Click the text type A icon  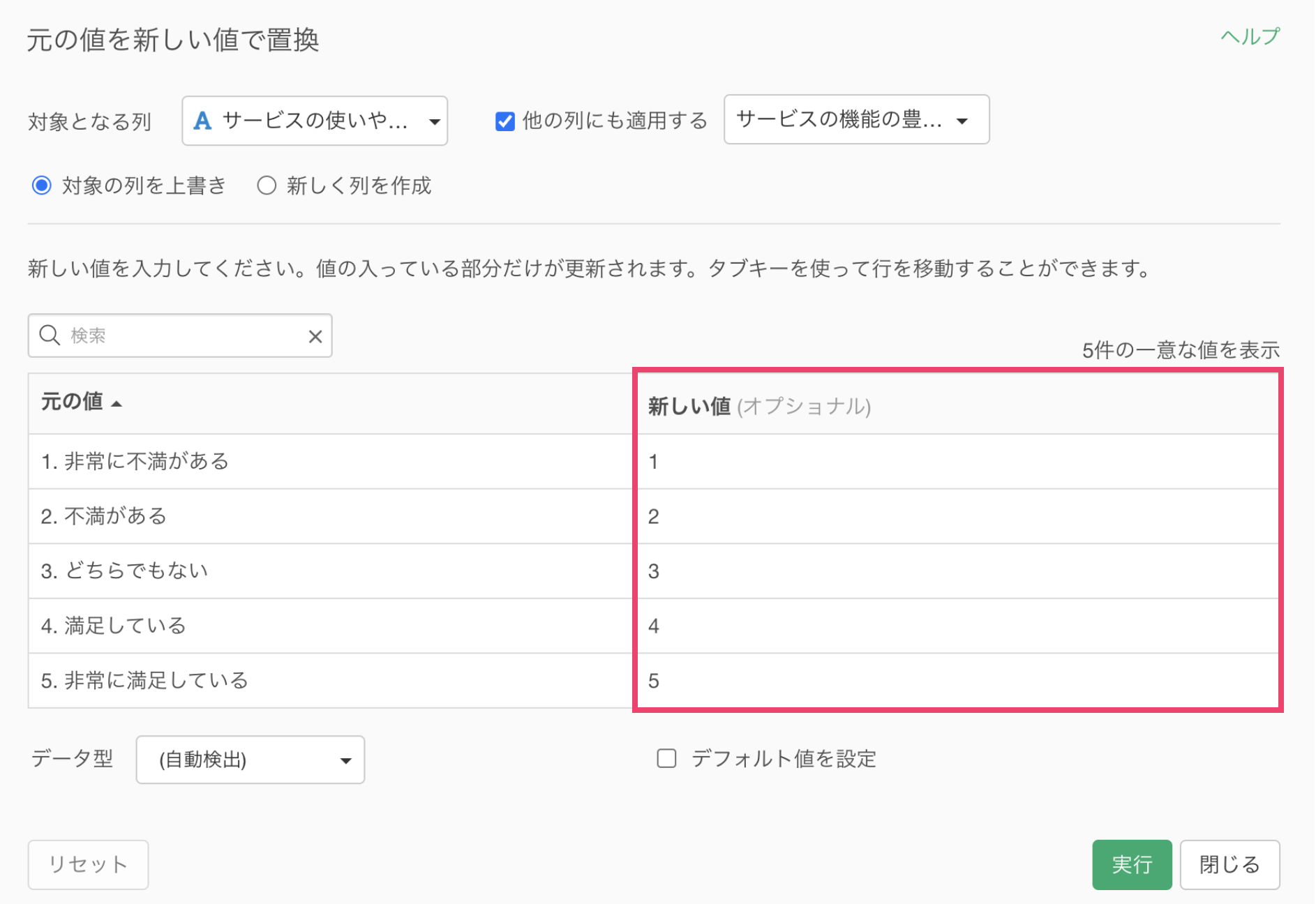[202, 121]
